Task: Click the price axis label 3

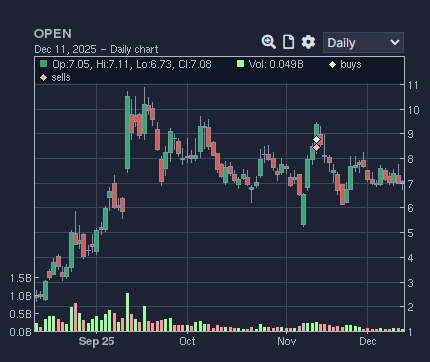Action: (411, 283)
